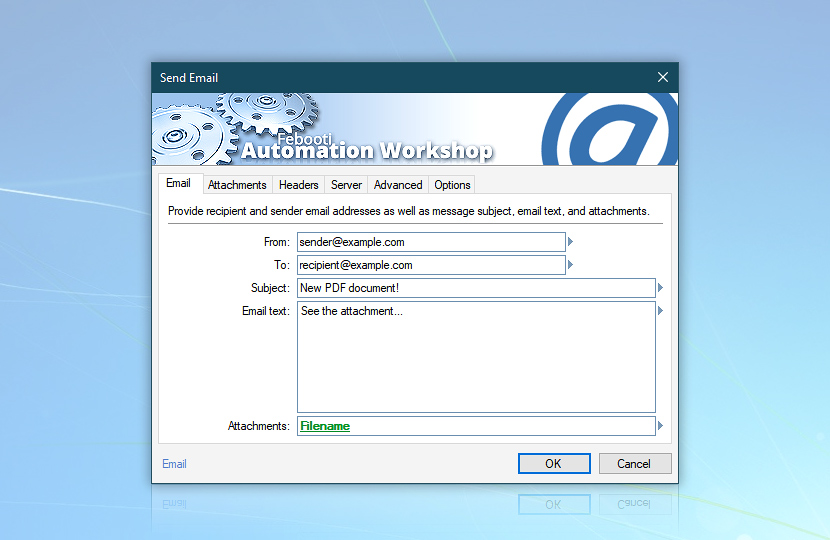Image resolution: width=830 pixels, height=540 pixels.
Task: Open the Headers tab
Action: coord(299,185)
